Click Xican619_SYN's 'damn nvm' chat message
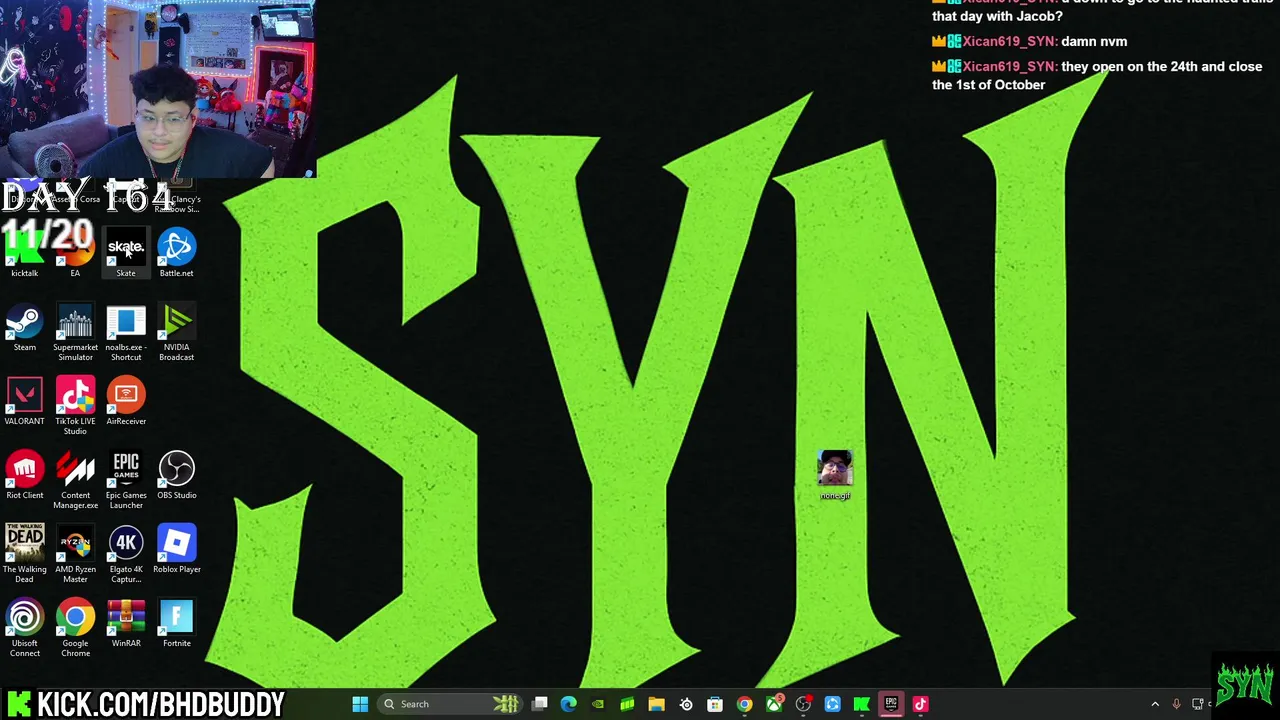Viewport: 1280px width, 720px height. [x=1029, y=41]
